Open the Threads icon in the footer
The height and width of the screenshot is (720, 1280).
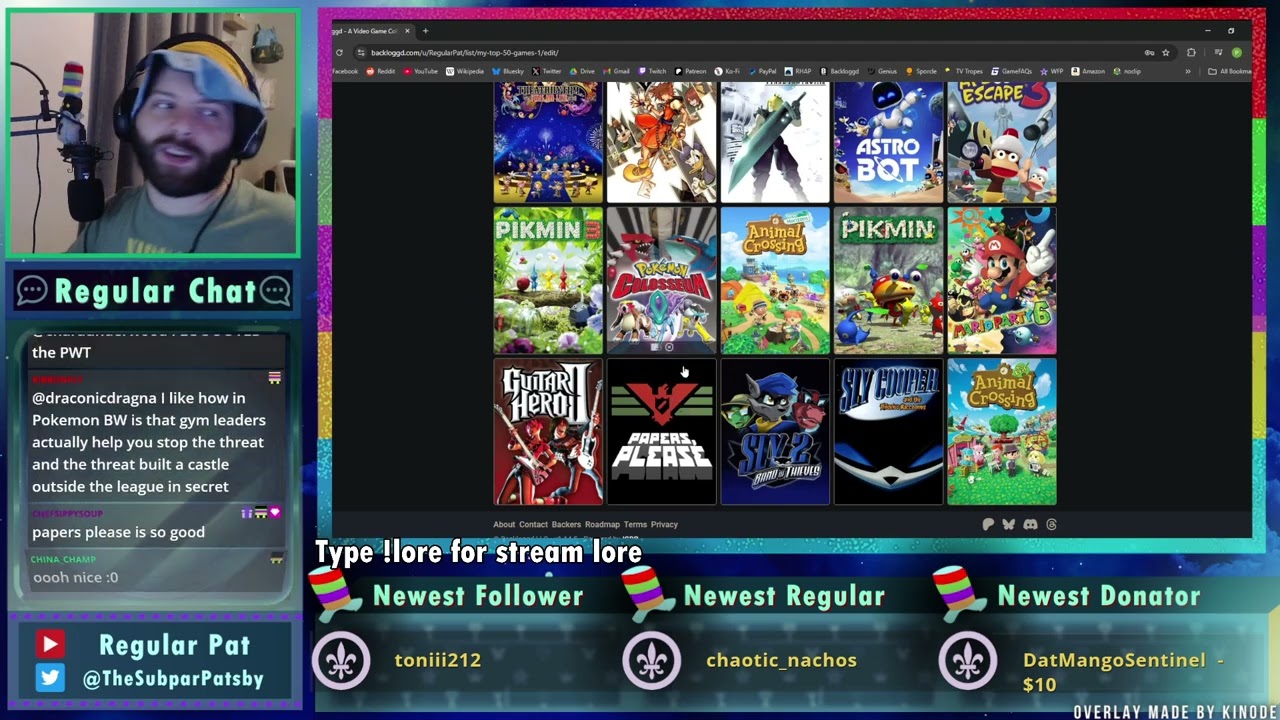(1051, 524)
